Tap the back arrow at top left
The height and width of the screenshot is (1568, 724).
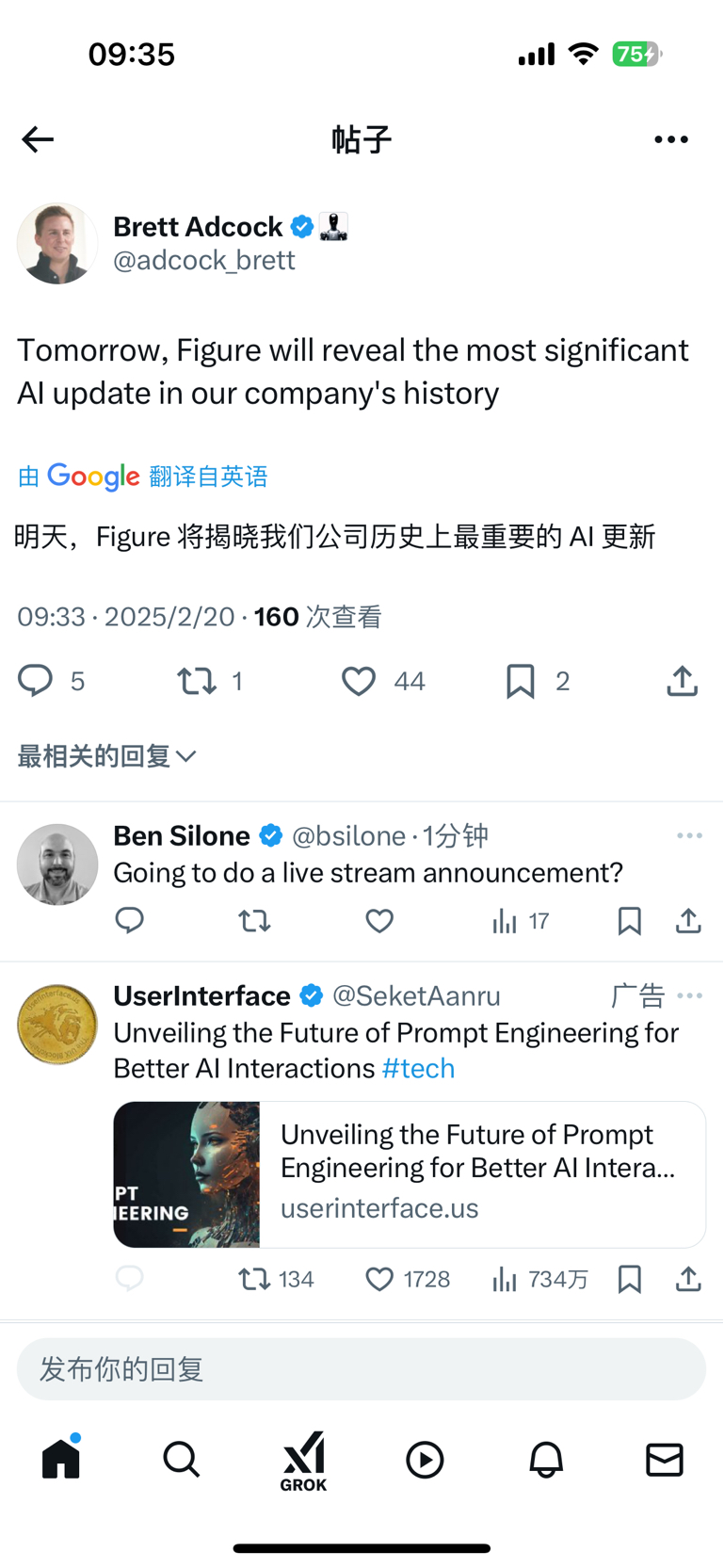coord(38,139)
